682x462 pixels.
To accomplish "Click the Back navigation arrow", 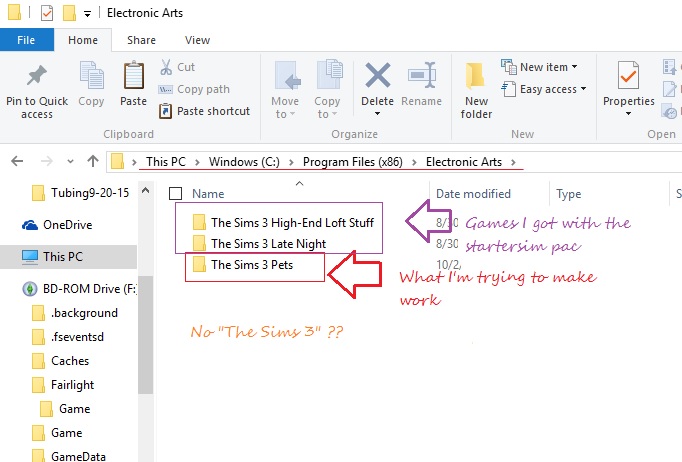I will (17, 161).
